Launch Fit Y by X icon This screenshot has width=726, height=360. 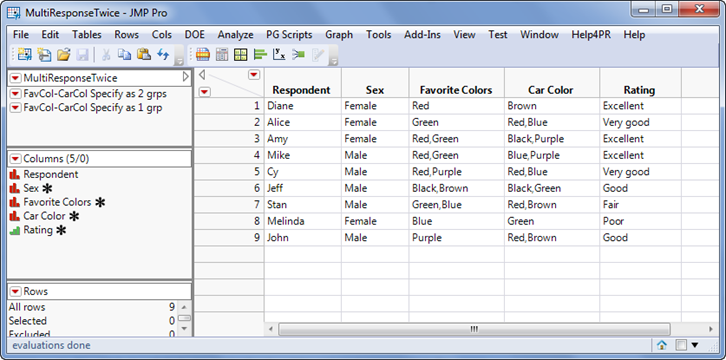point(279,55)
